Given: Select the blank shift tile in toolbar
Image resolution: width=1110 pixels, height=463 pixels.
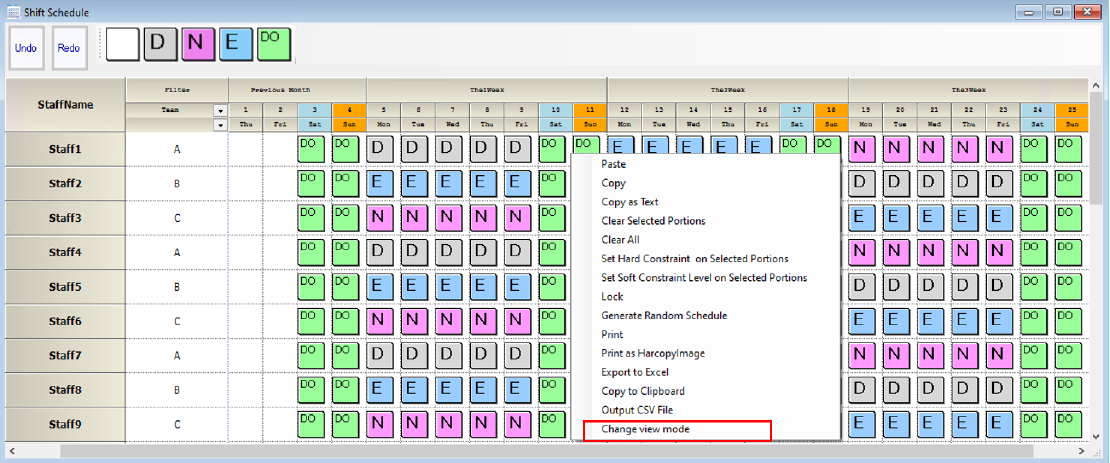Looking at the screenshot, I should [x=123, y=45].
